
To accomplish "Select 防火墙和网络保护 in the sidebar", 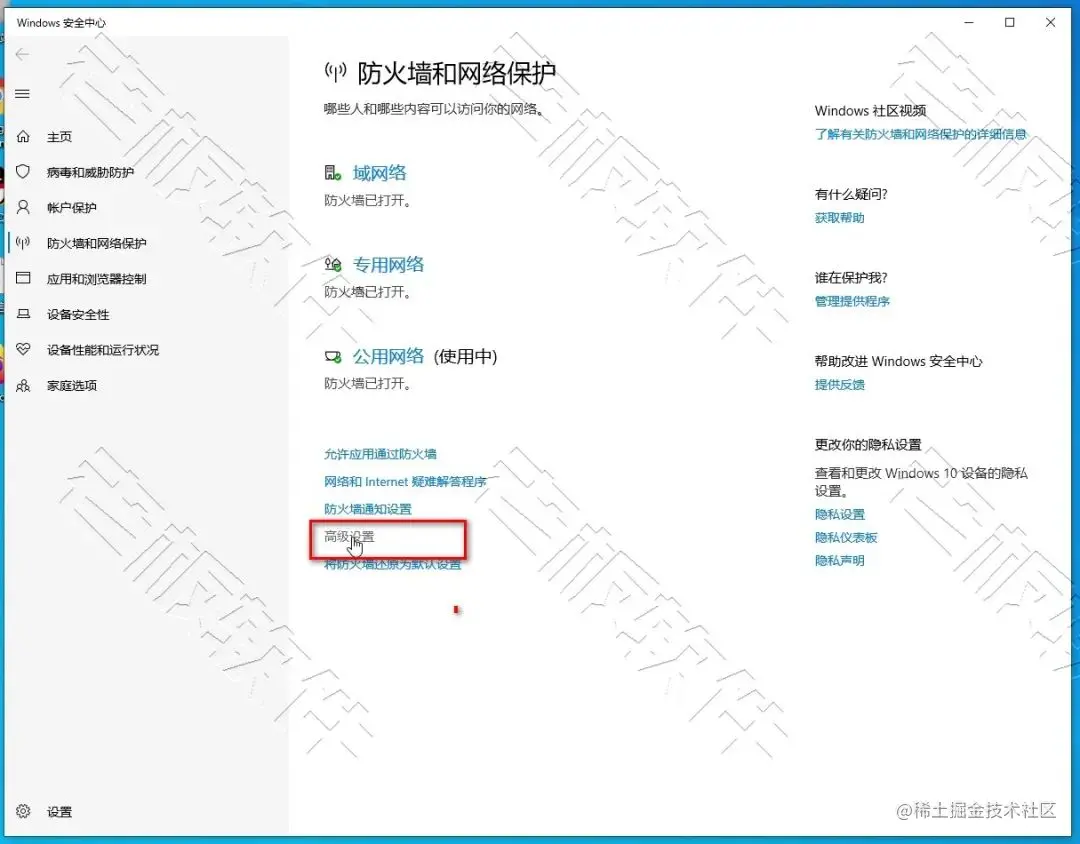I will pos(96,243).
